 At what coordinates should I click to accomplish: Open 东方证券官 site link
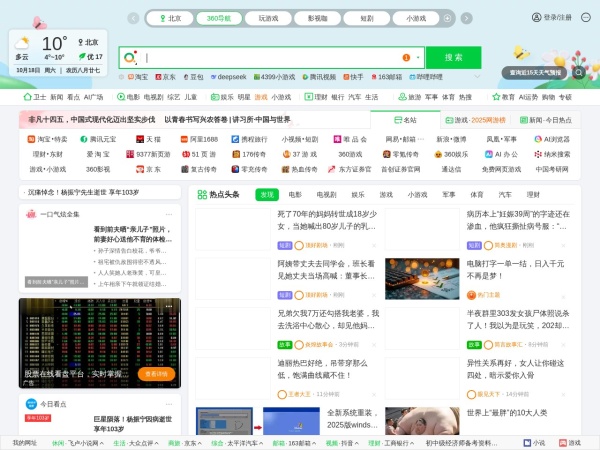click(350, 169)
